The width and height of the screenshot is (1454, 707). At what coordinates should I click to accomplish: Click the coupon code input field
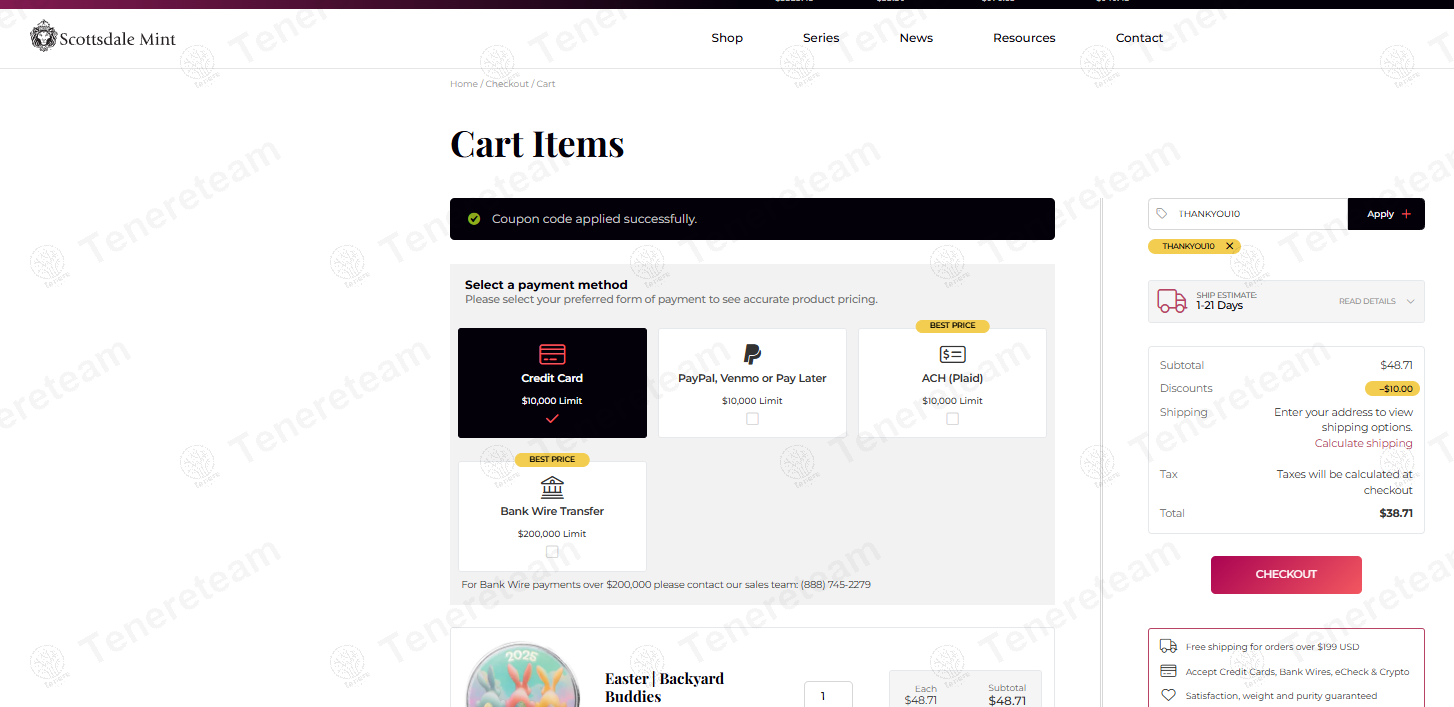click(x=1258, y=214)
